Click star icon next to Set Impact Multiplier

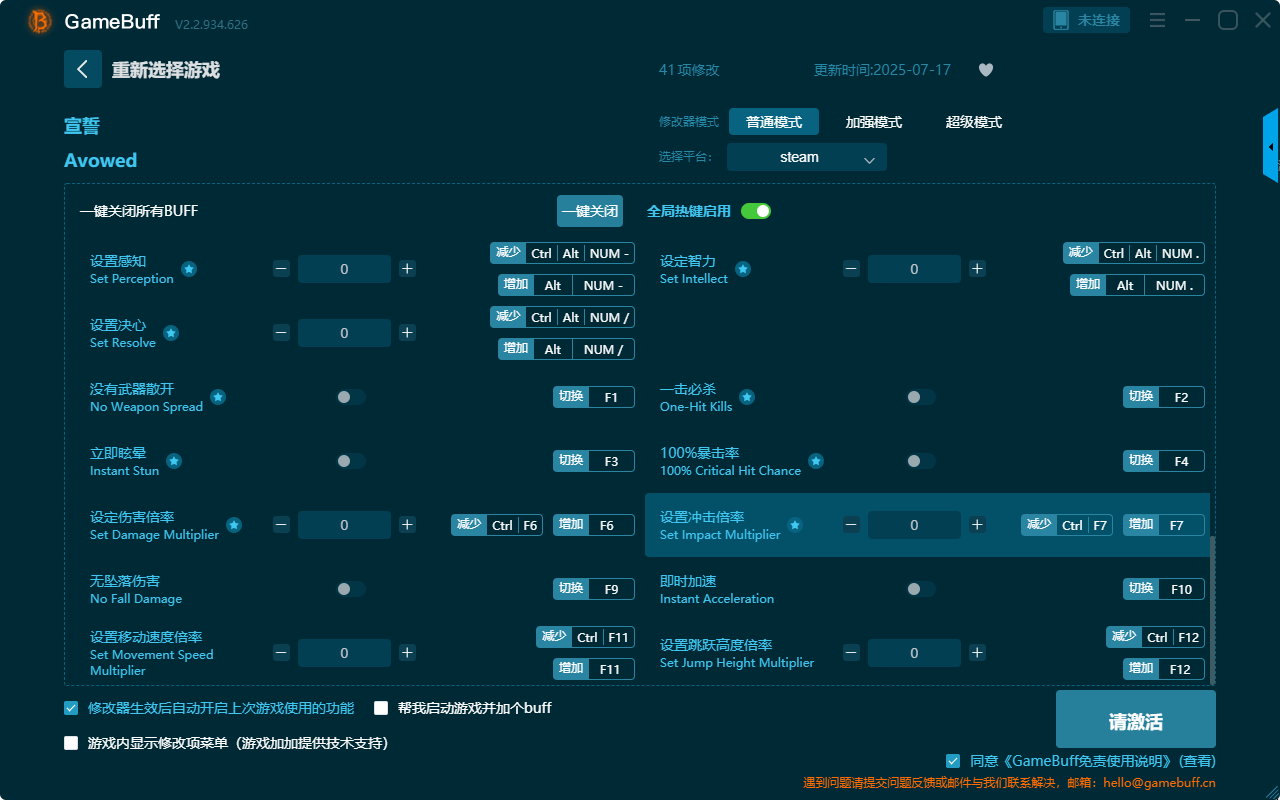click(x=795, y=525)
